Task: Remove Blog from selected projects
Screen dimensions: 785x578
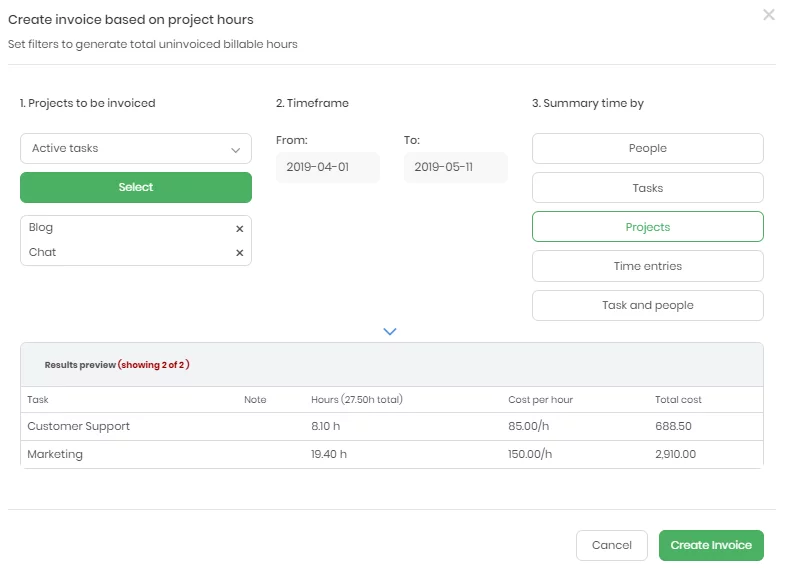Action: coord(240,229)
